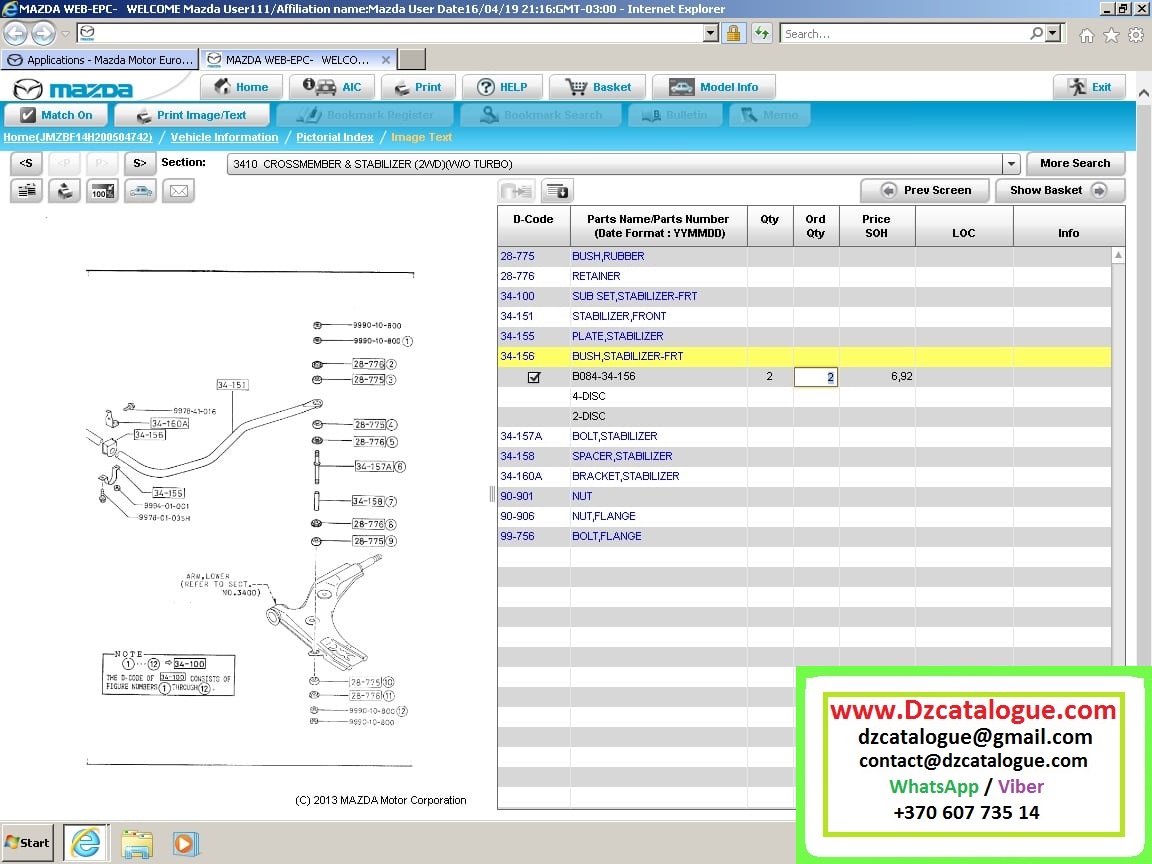Screen dimensions: 1152x864
Task: Click the address bar dropdown arrow
Action: click(x=710, y=33)
